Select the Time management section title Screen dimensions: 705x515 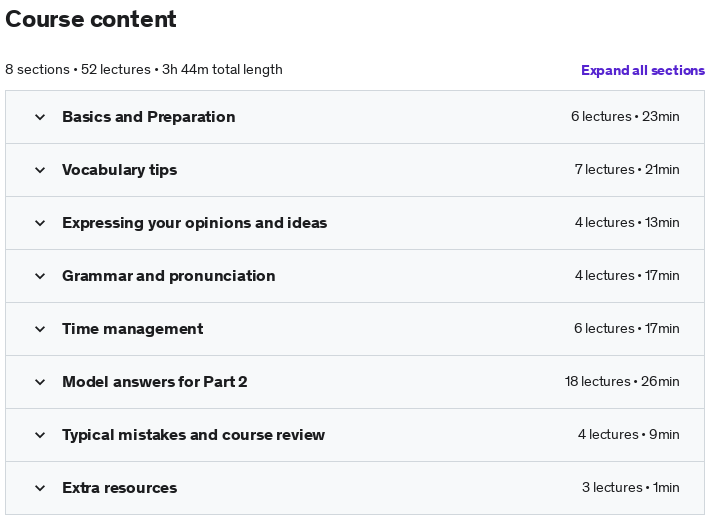pos(133,329)
